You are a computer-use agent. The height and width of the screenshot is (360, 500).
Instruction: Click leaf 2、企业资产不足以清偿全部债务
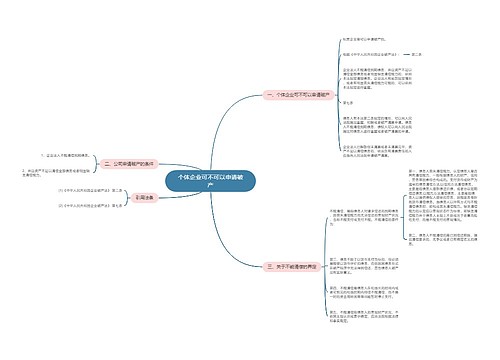[x=56, y=172]
